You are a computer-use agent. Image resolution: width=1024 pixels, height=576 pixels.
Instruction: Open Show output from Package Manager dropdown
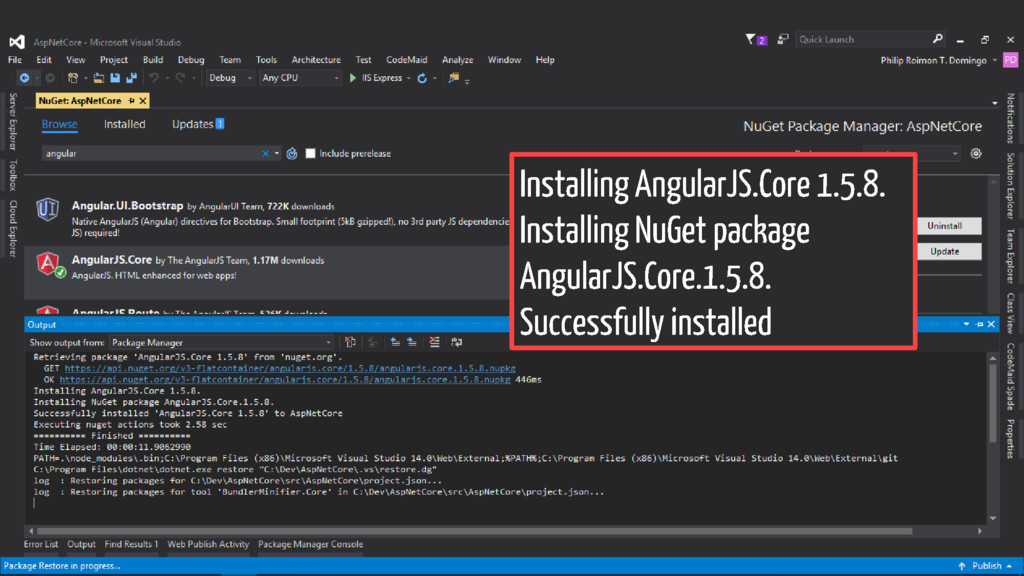[221, 342]
